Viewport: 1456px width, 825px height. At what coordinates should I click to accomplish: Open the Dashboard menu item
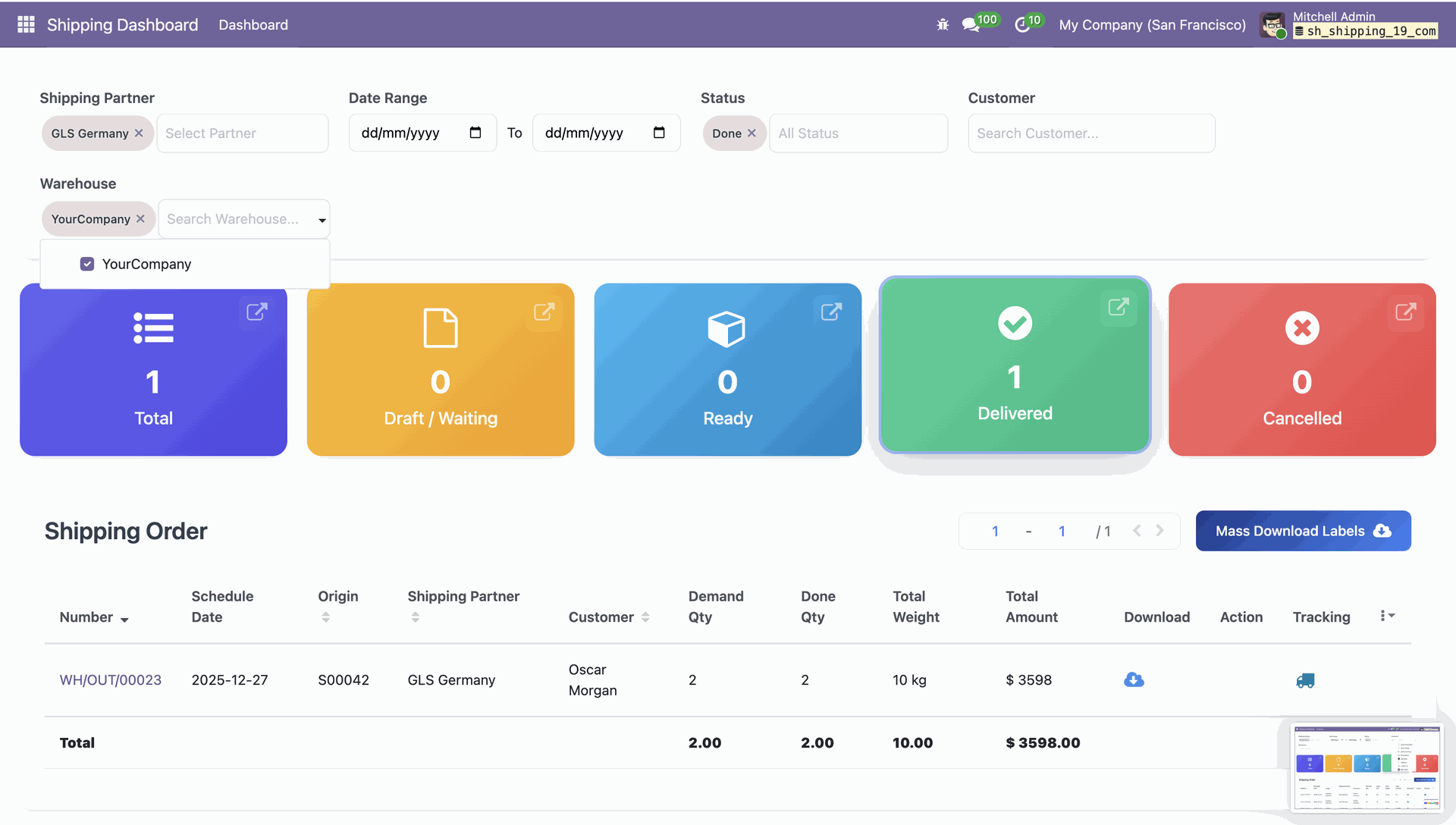pos(253,25)
